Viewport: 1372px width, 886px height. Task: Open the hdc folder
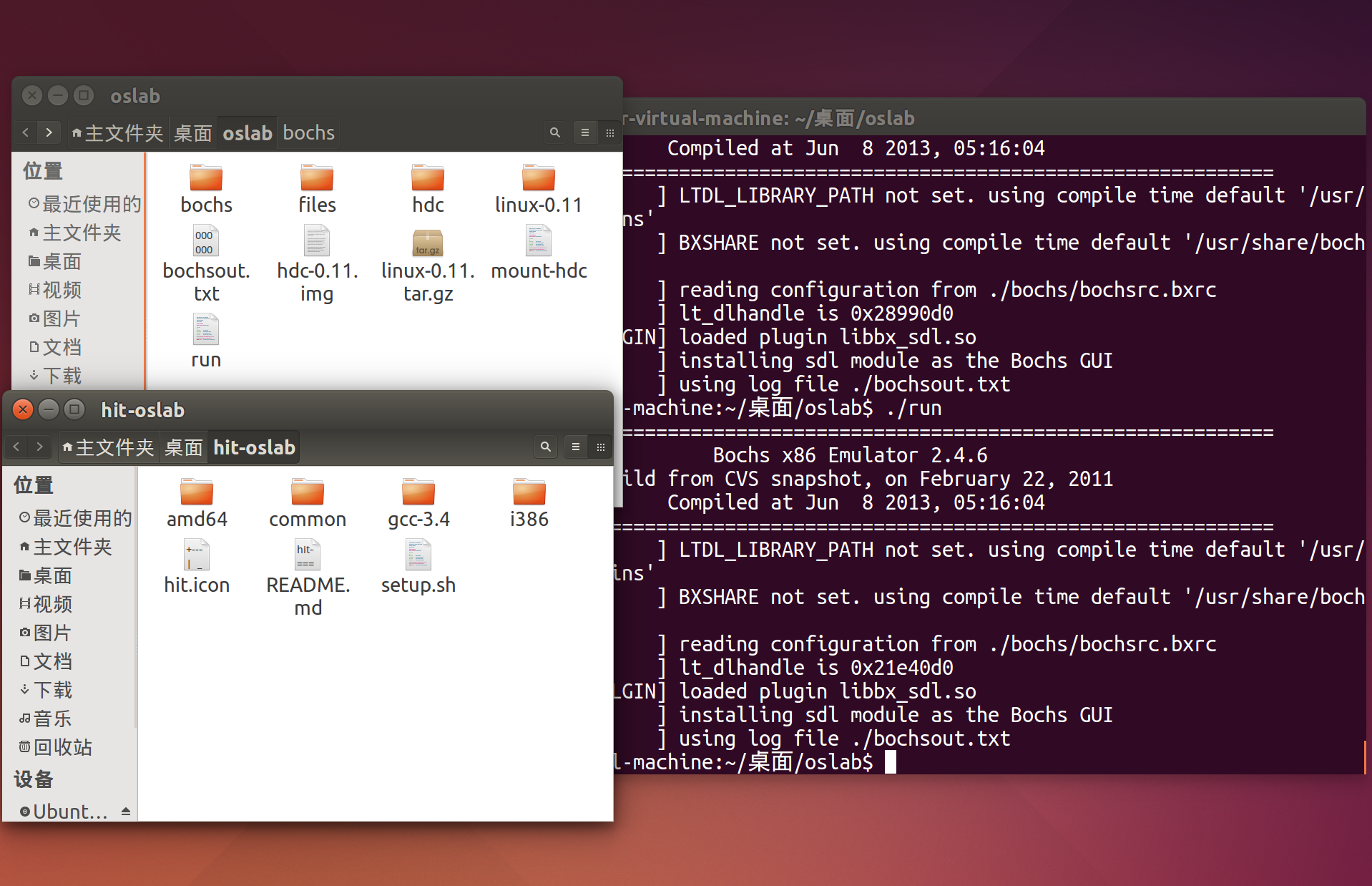coord(427,188)
